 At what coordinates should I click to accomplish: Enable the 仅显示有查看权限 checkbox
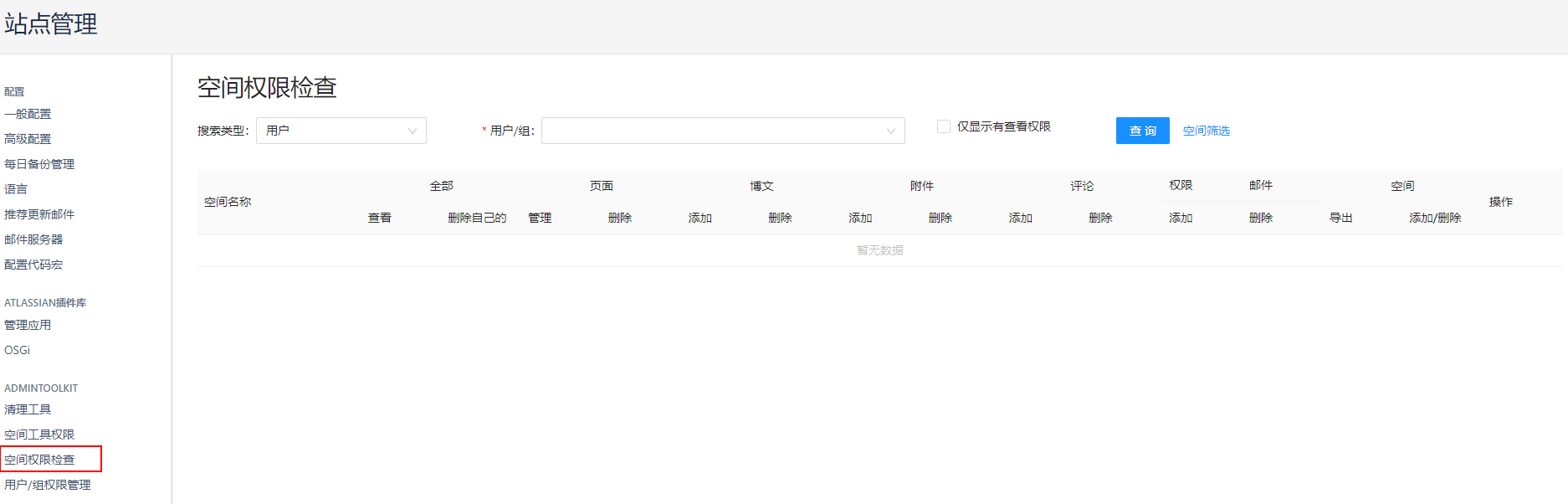click(x=944, y=126)
